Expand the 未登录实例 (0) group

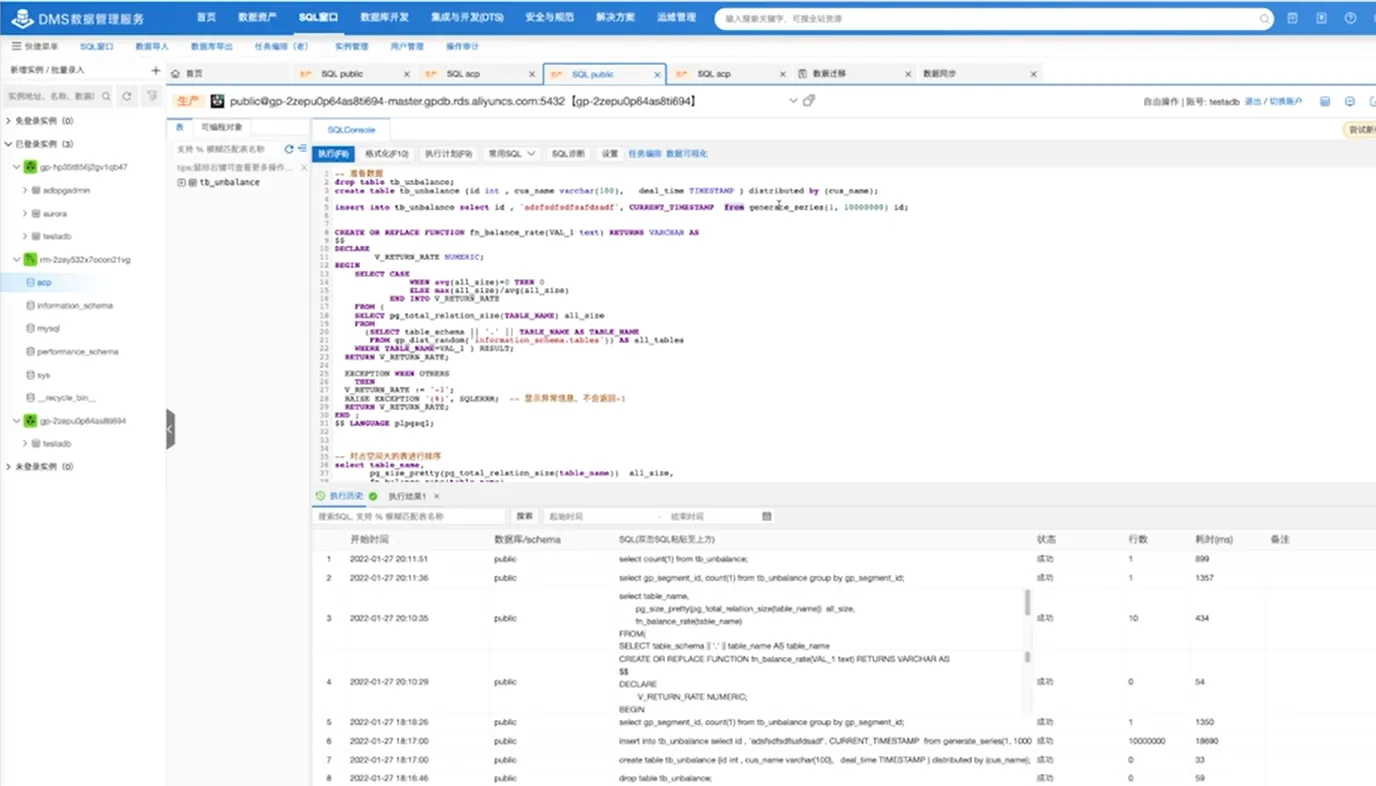(9, 467)
